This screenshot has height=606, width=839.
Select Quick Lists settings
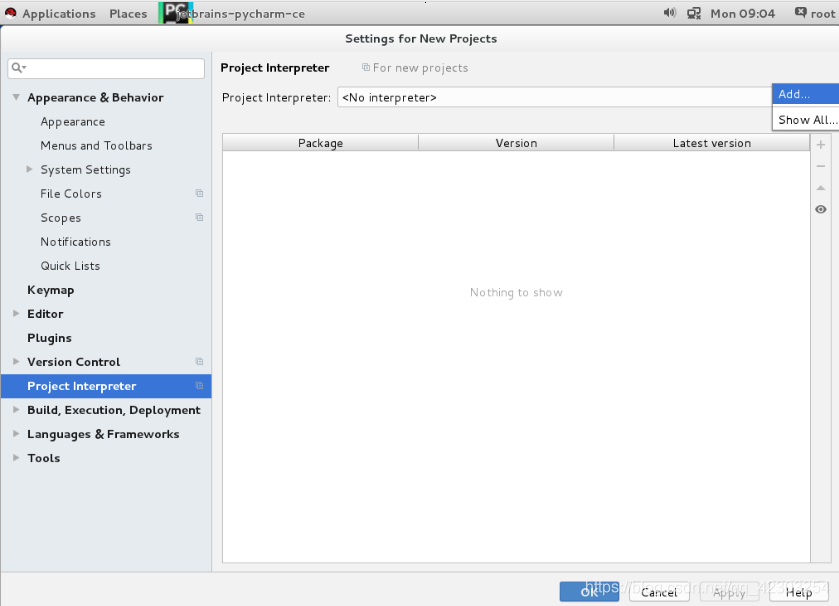pos(70,266)
